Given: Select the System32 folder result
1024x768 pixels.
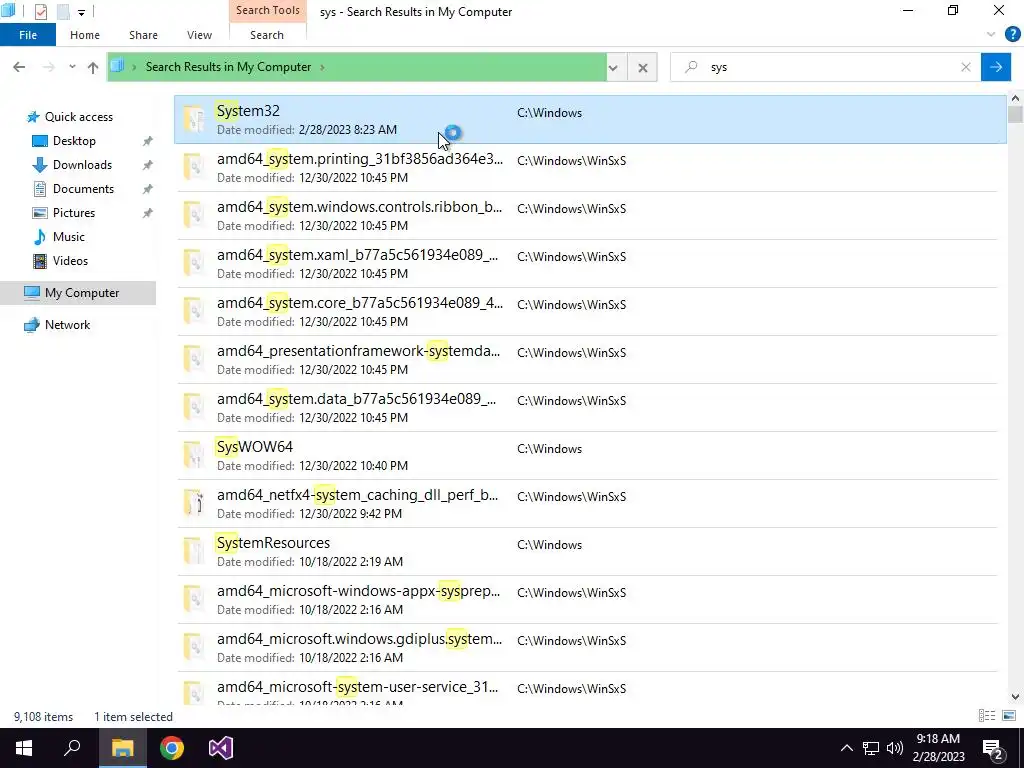Looking at the screenshot, I should pyautogui.click(x=590, y=120).
